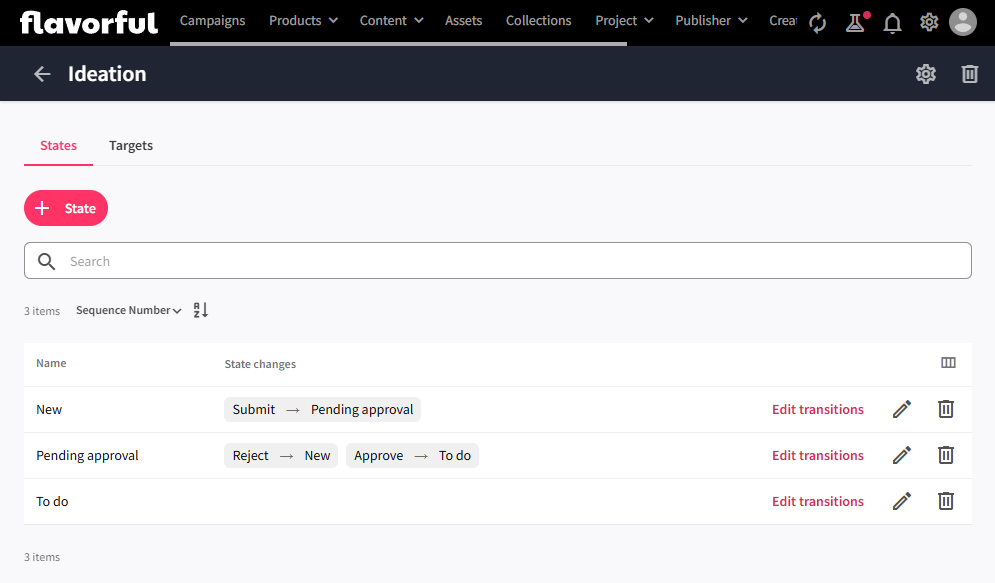Click the back arrow beside Ideation
Image resolution: width=995 pixels, height=583 pixels.
(42, 74)
